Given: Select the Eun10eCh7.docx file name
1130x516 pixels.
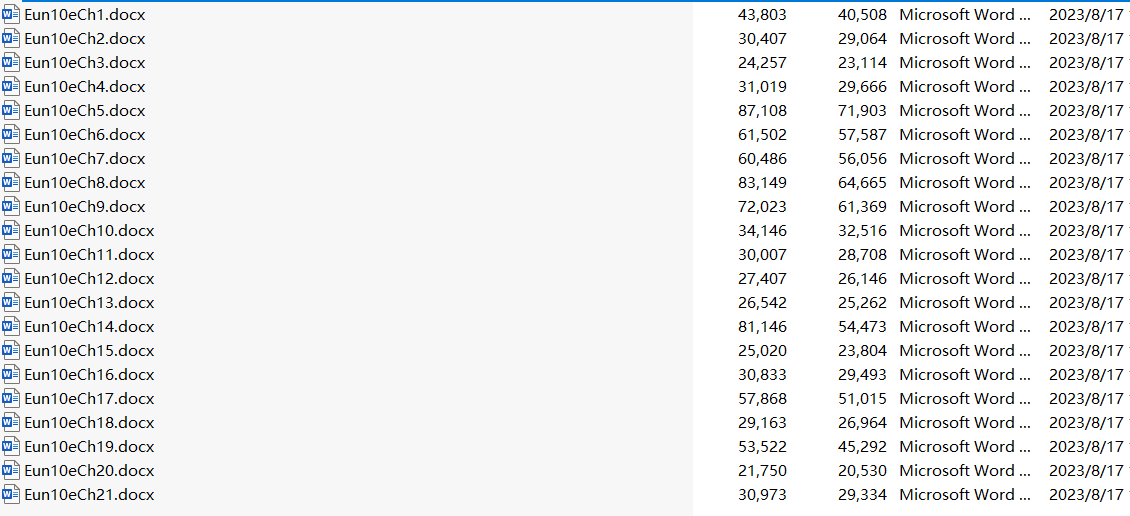Looking at the screenshot, I should [84, 159].
